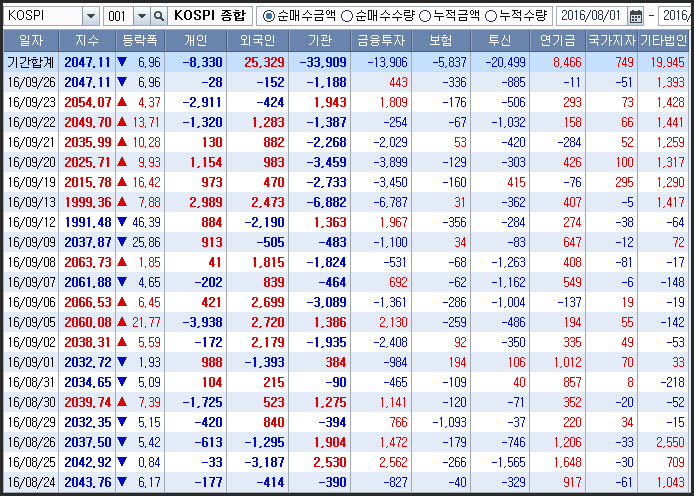Click index value 2049.70

88,123
